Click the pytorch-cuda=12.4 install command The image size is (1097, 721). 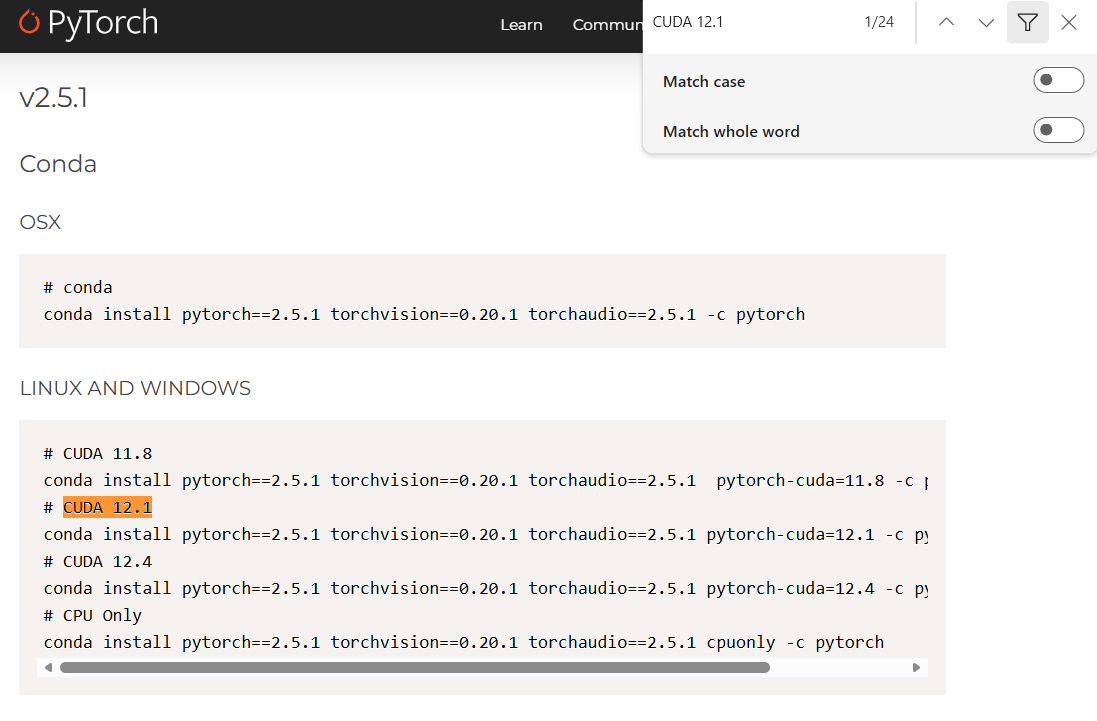pyautogui.click(x=486, y=588)
